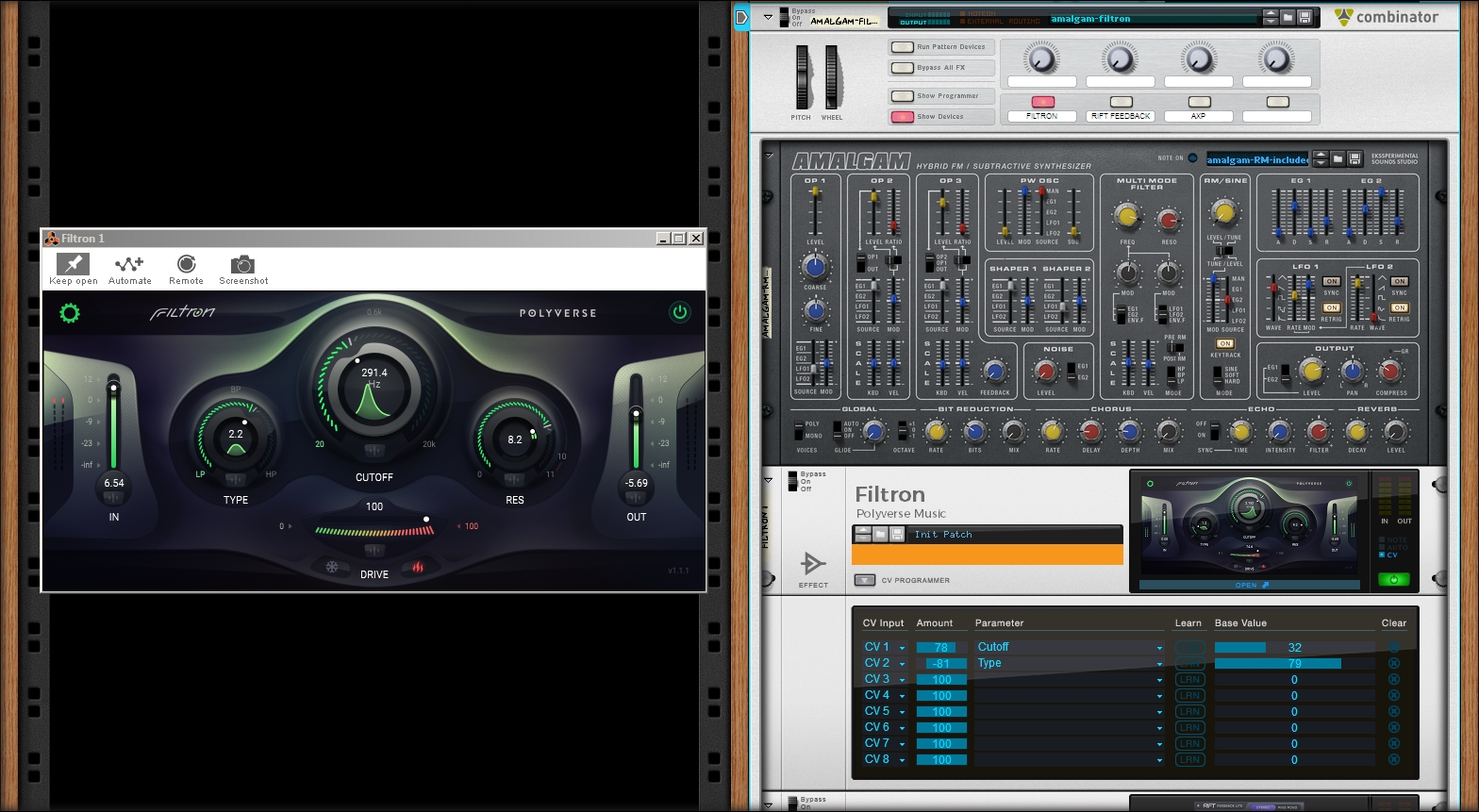Click the Remote icon in Filtron toolbar
Image resolution: width=1479 pixels, height=812 pixels.
[x=186, y=269]
